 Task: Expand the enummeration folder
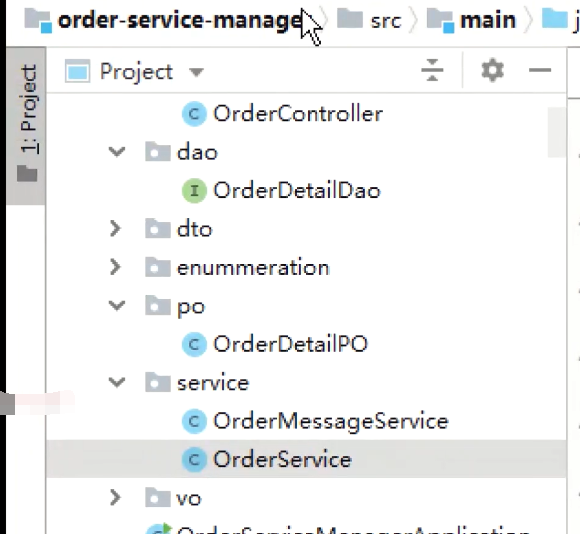point(115,267)
